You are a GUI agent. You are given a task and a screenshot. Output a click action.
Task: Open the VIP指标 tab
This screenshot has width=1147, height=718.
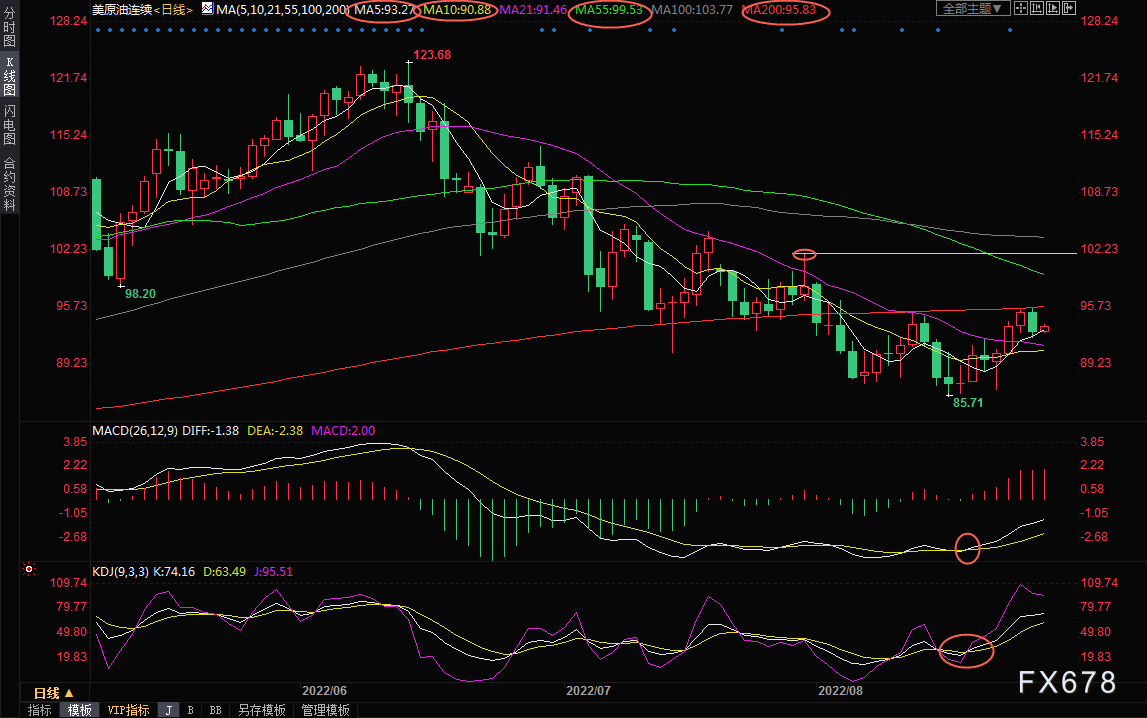(128, 710)
